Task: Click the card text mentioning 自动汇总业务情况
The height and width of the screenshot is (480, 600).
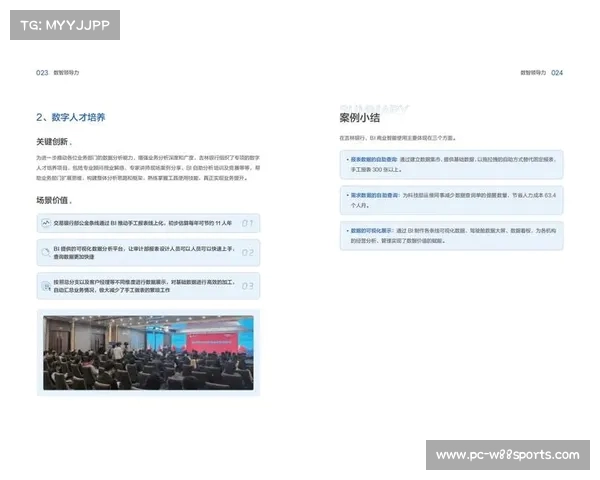Action: 144,286
